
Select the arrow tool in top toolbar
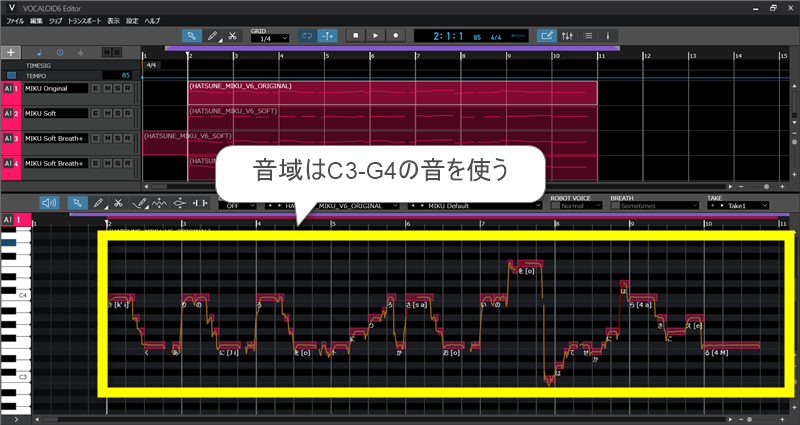192,36
